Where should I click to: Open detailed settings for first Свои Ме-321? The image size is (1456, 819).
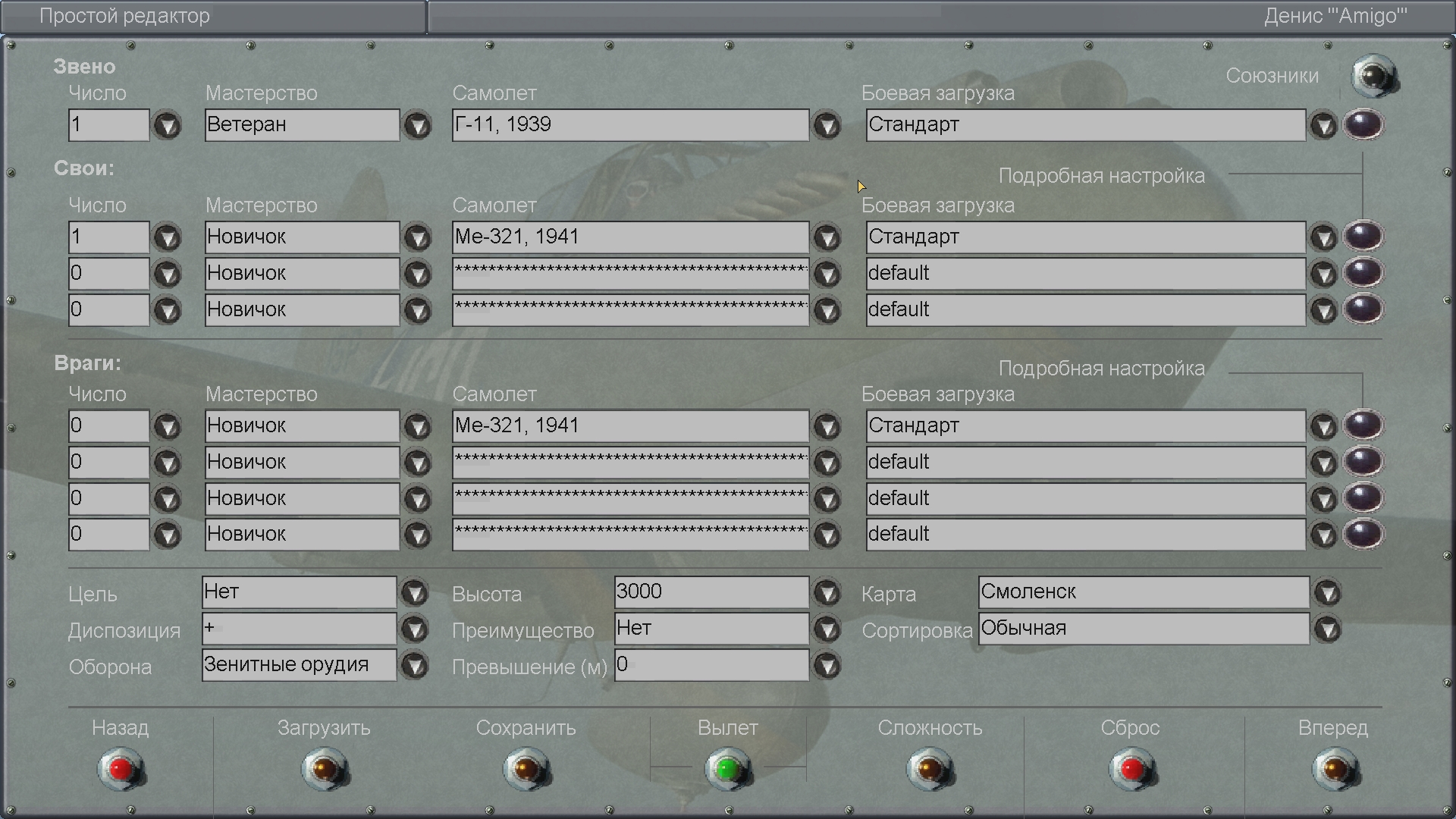click(1363, 237)
